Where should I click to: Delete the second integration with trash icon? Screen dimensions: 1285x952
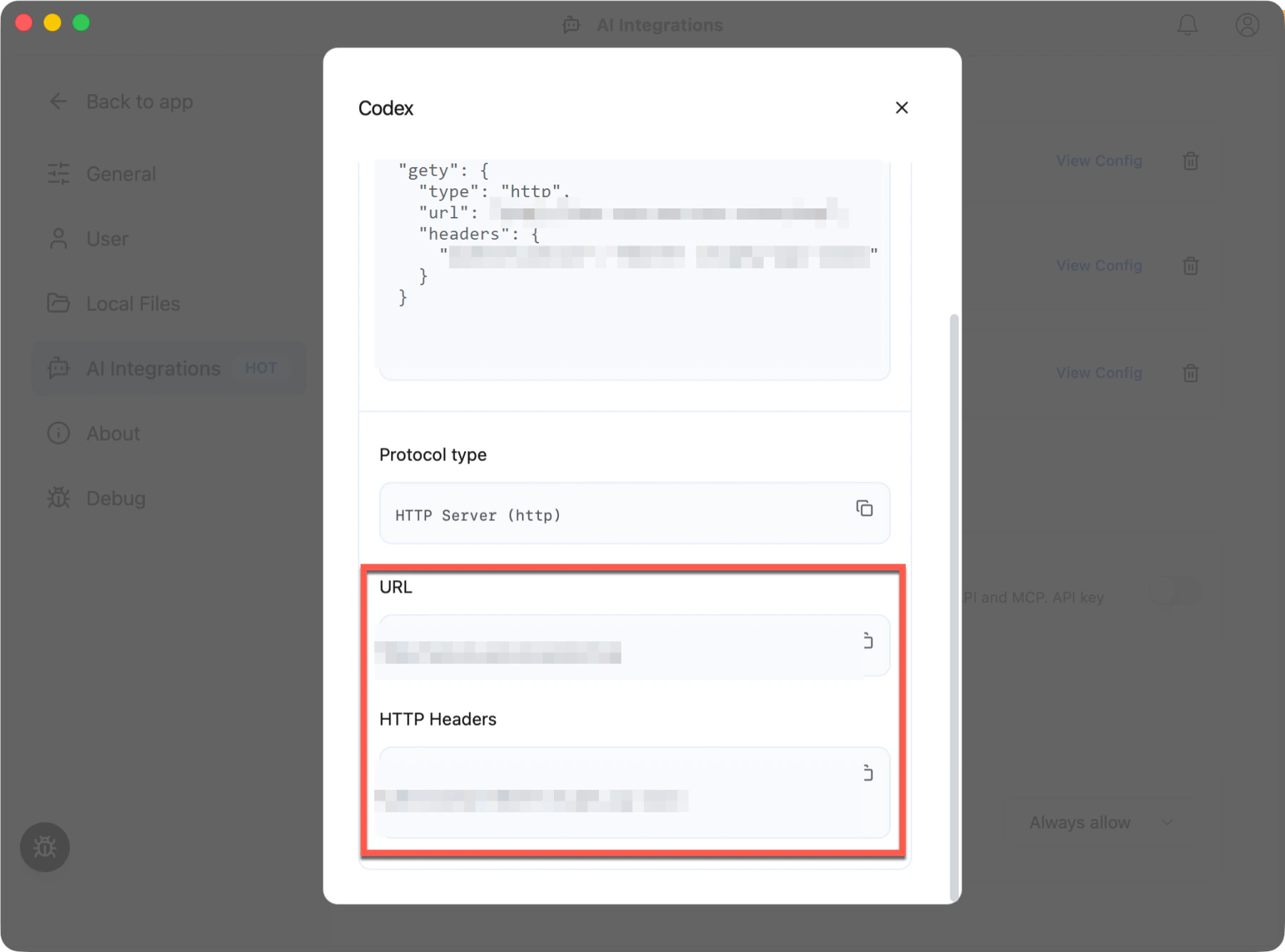pos(1190,265)
